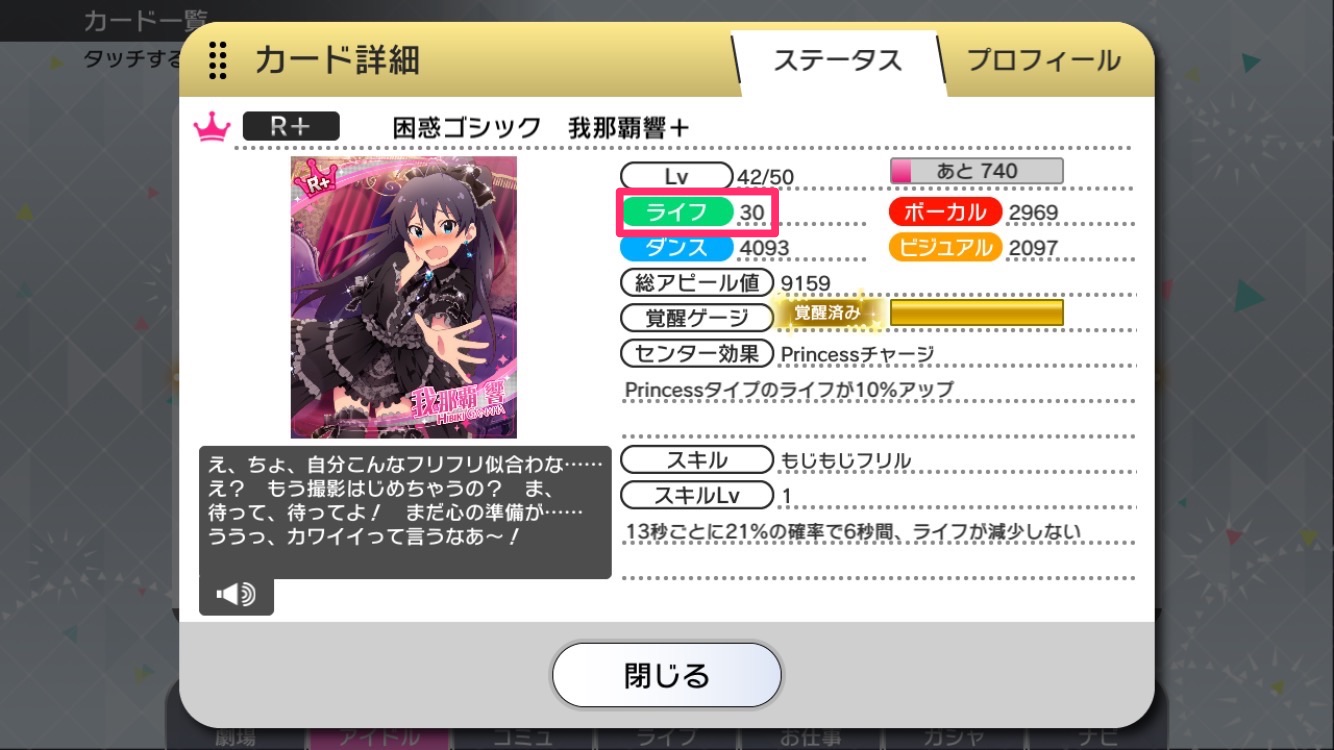Tap the 総アピール値 label
The height and width of the screenshot is (750, 1334).
[x=697, y=282]
